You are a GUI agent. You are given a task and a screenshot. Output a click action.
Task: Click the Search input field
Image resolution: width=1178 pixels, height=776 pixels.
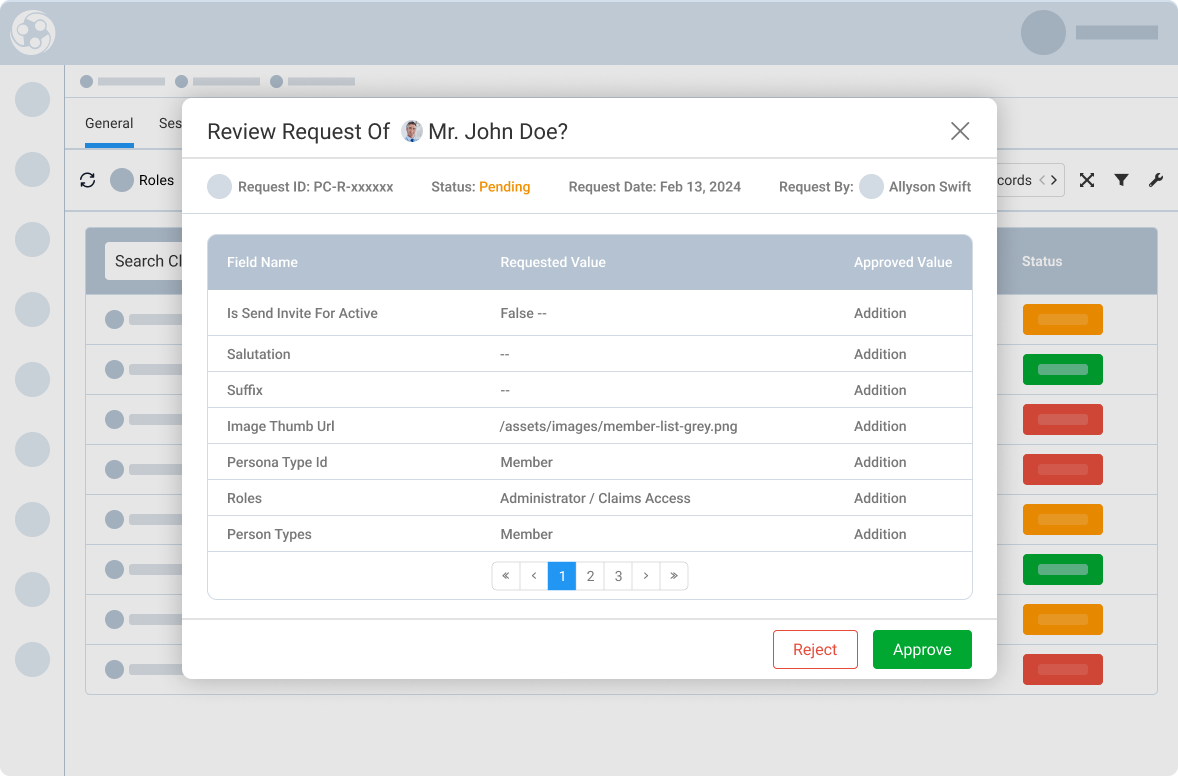[x=143, y=261]
